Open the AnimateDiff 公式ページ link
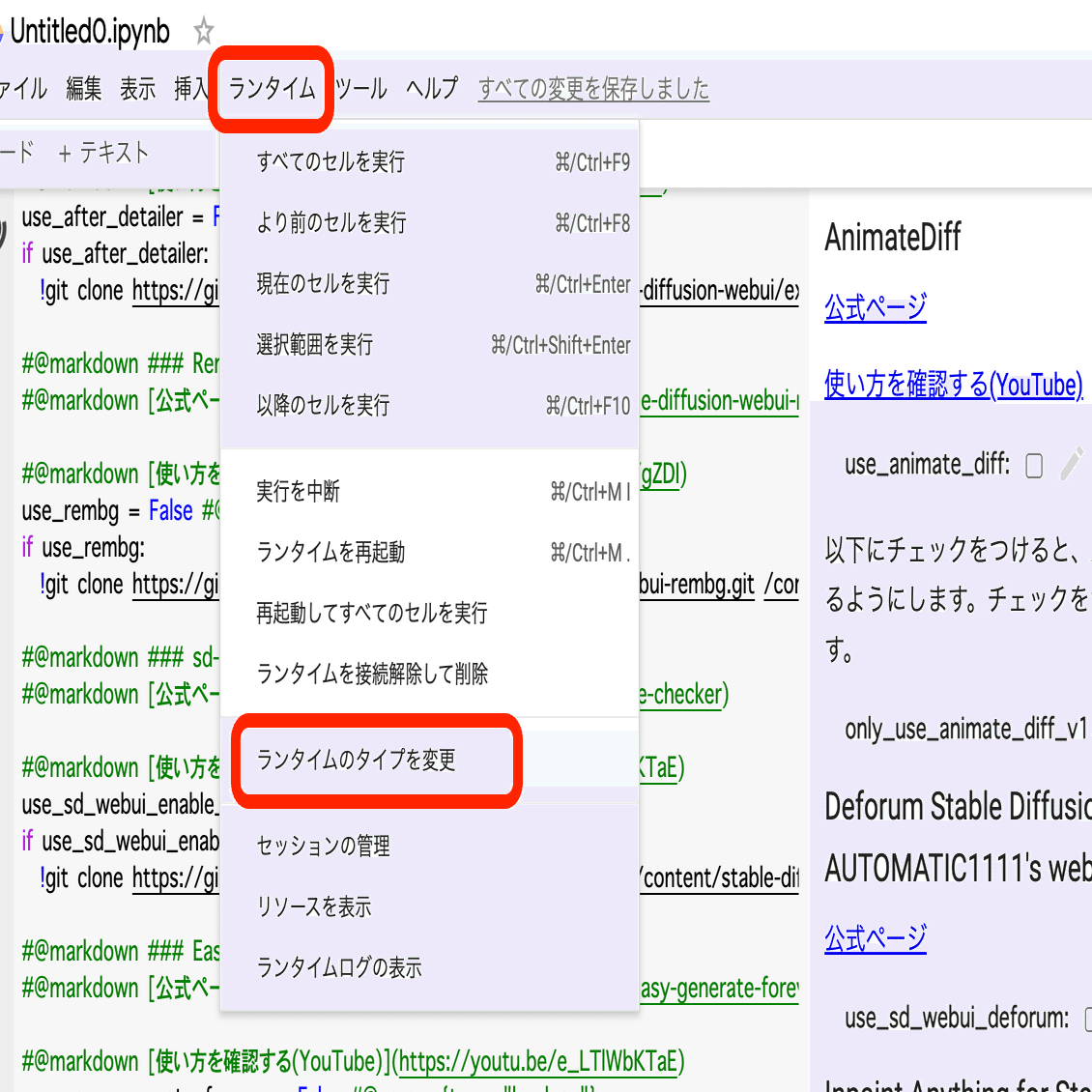 pyautogui.click(x=876, y=308)
